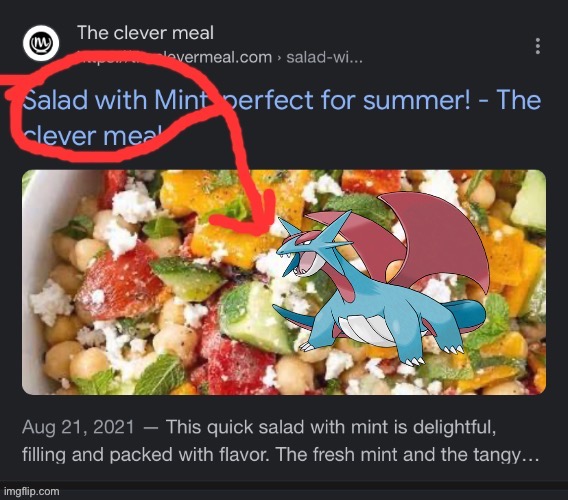Open the clevermeal.com URL text
Viewport: 568px width, 500px height.
175,57
